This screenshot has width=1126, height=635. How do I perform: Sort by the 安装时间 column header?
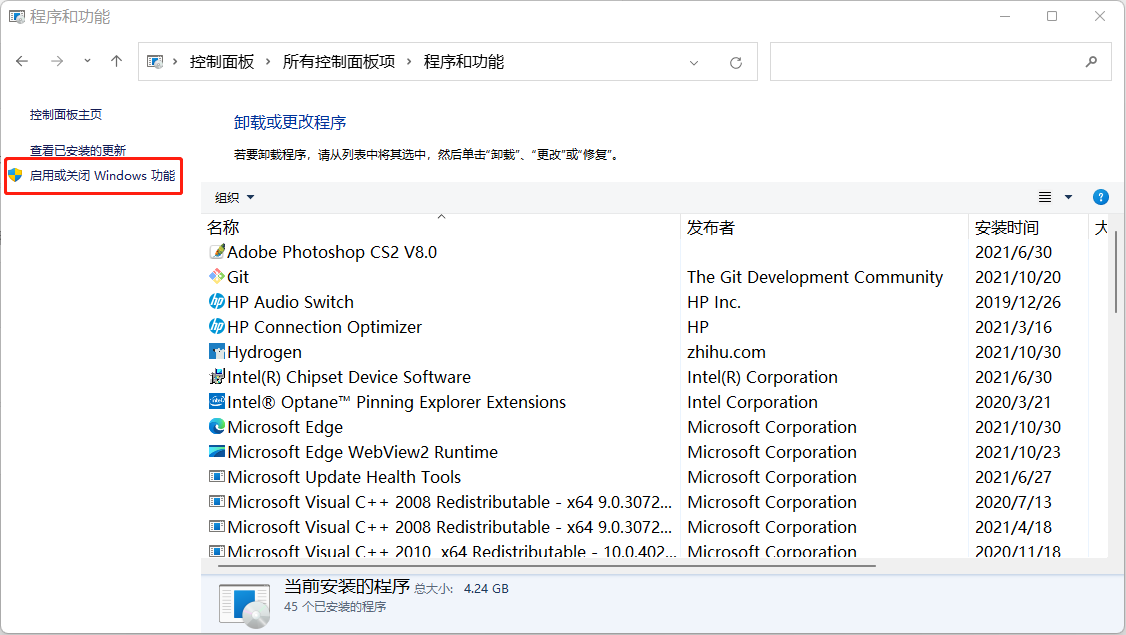pos(1028,228)
